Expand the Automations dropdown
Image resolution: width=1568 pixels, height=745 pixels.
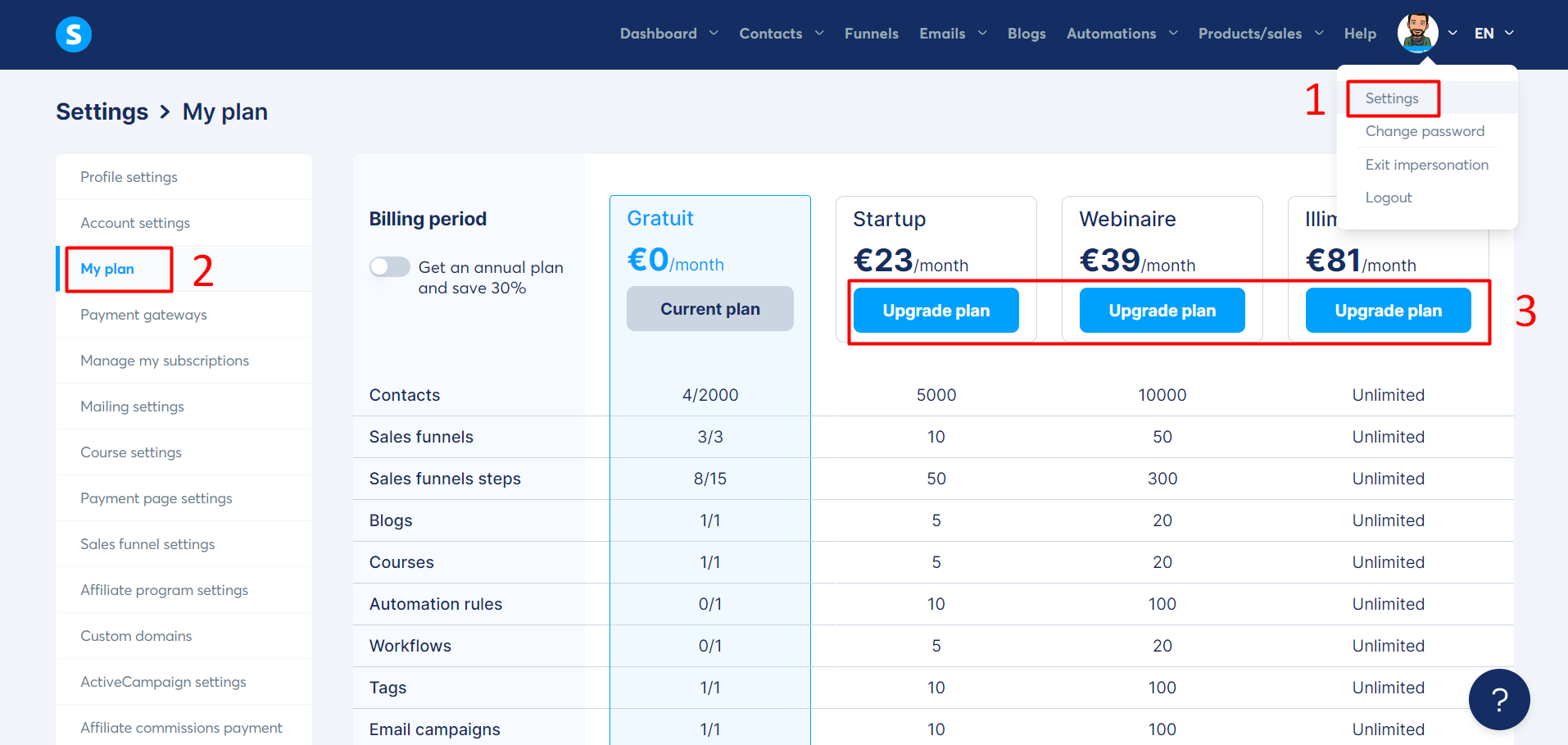[x=1121, y=34]
